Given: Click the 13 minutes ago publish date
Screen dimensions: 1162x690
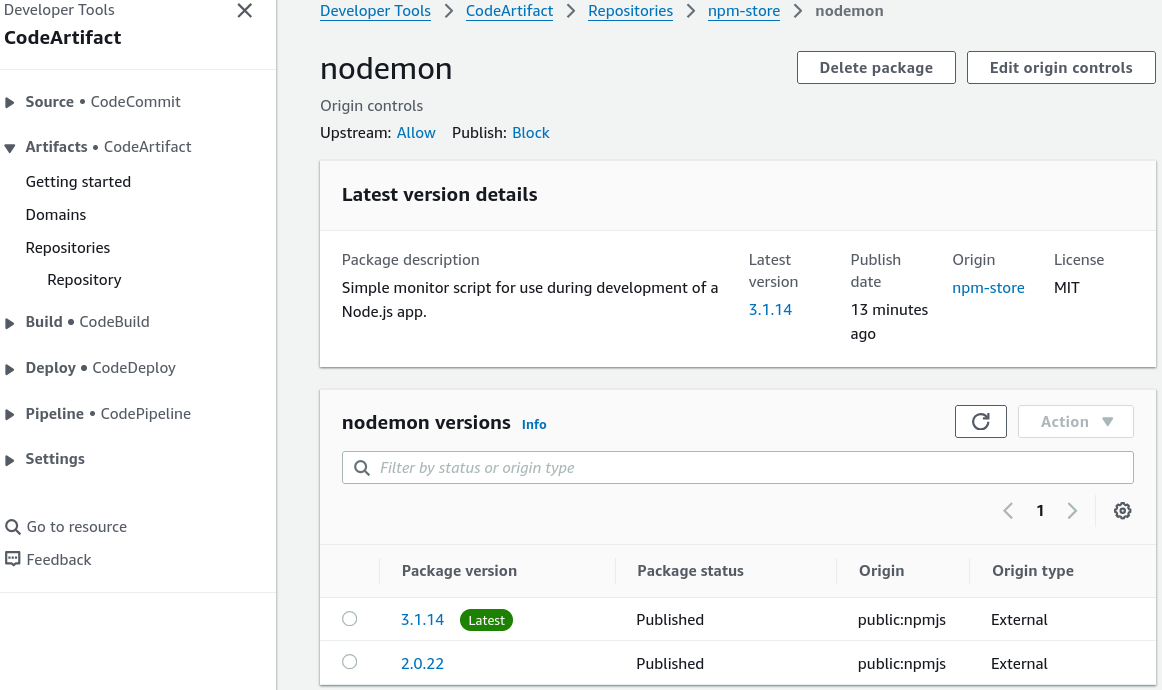Looking at the screenshot, I should click(889, 322).
